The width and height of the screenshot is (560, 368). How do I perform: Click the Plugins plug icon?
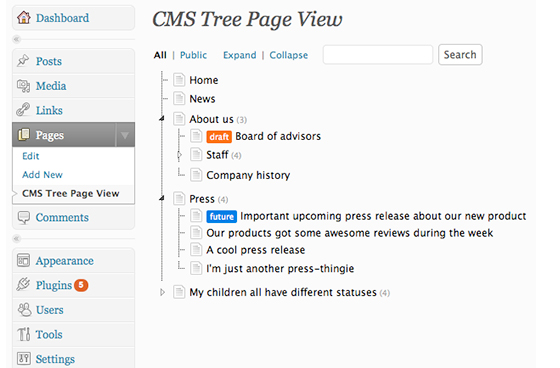(x=23, y=284)
